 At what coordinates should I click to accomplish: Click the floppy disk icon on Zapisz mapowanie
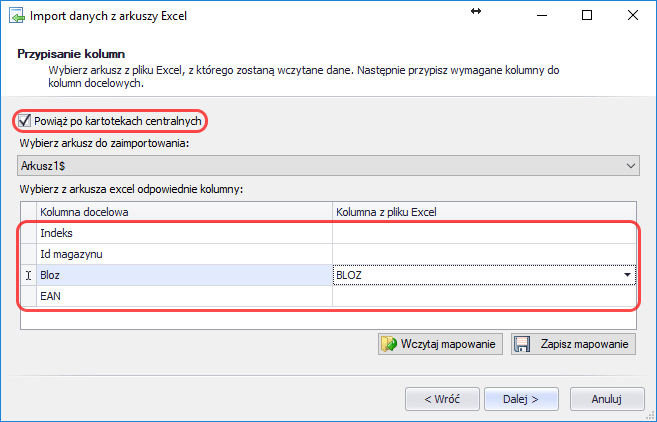(x=522, y=345)
